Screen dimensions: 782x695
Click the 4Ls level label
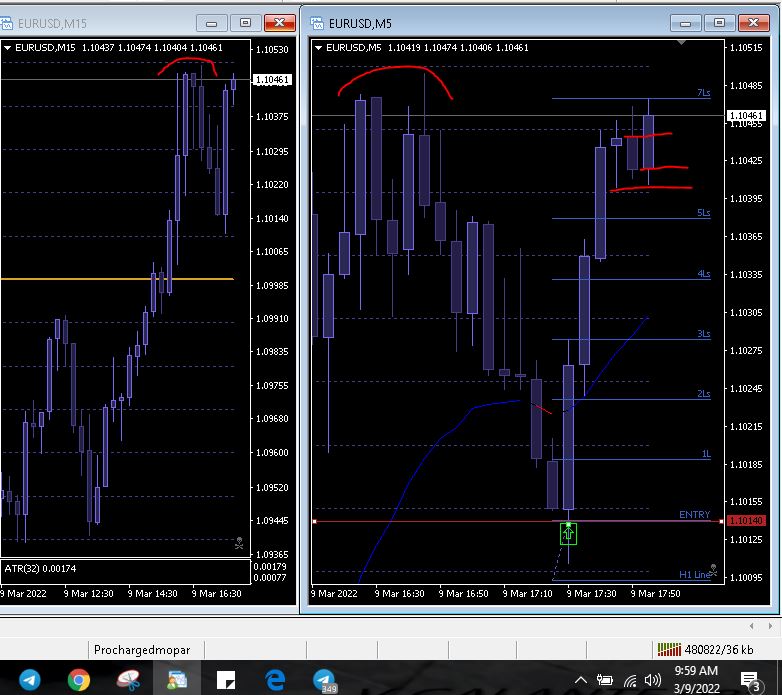coord(703,274)
